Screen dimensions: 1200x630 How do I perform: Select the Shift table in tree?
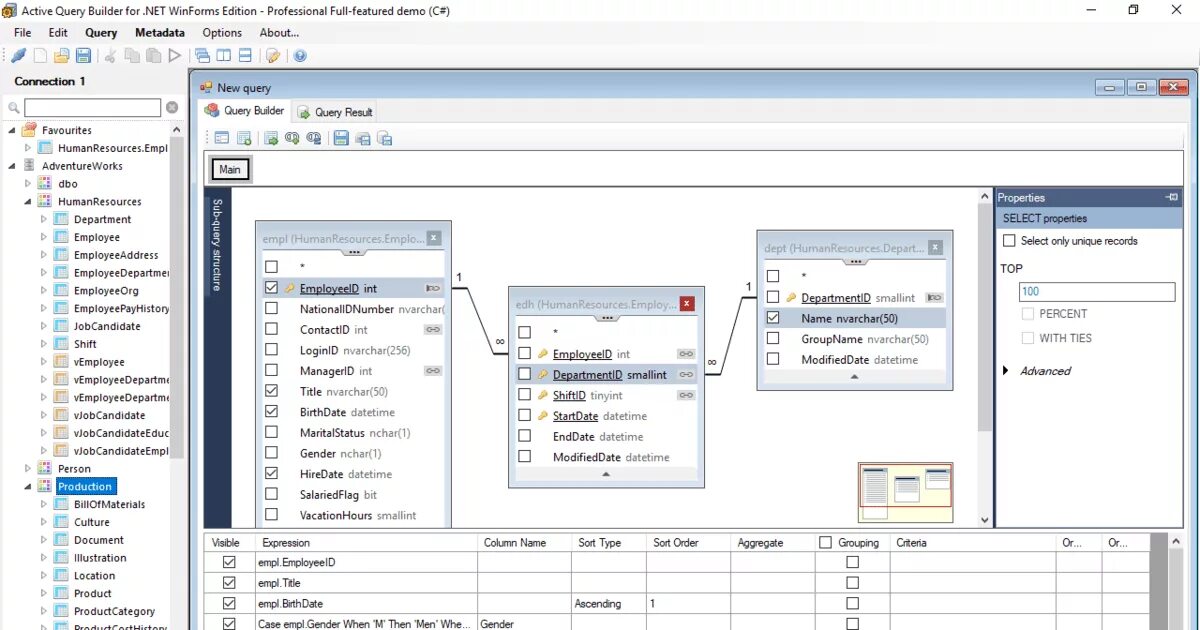85,344
